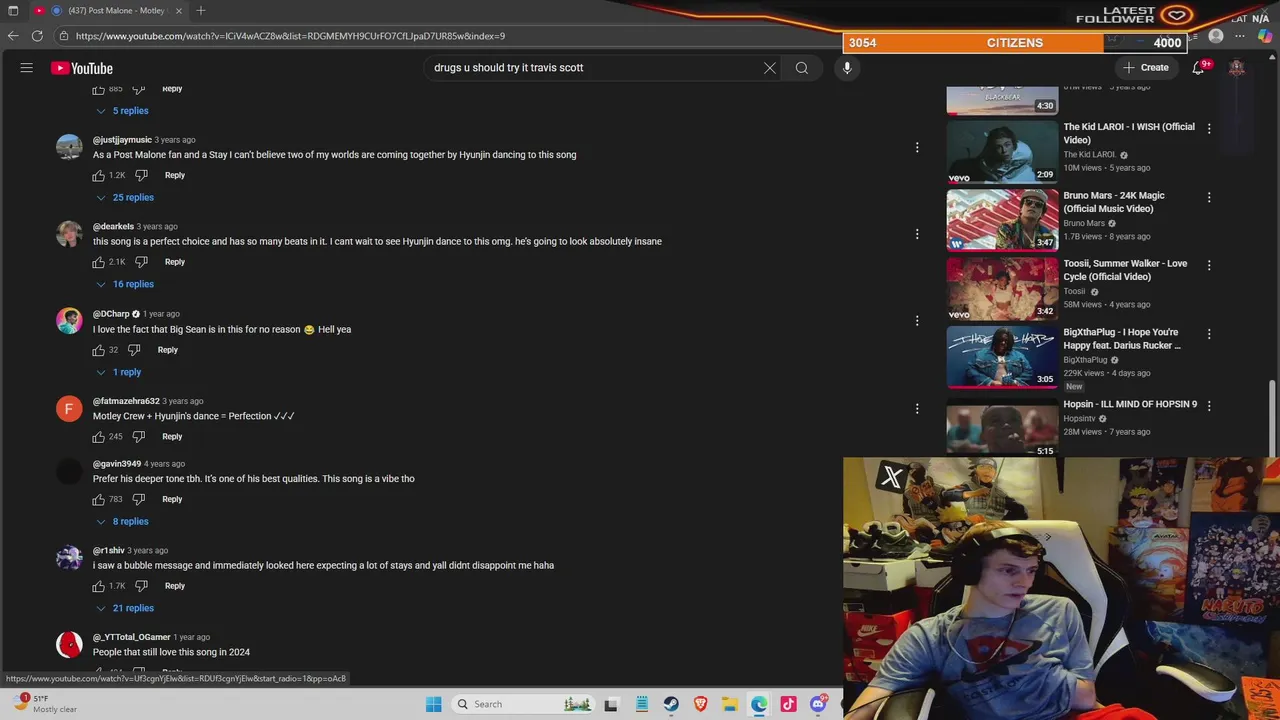Click the Windows taskbar Search box

coord(523,704)
